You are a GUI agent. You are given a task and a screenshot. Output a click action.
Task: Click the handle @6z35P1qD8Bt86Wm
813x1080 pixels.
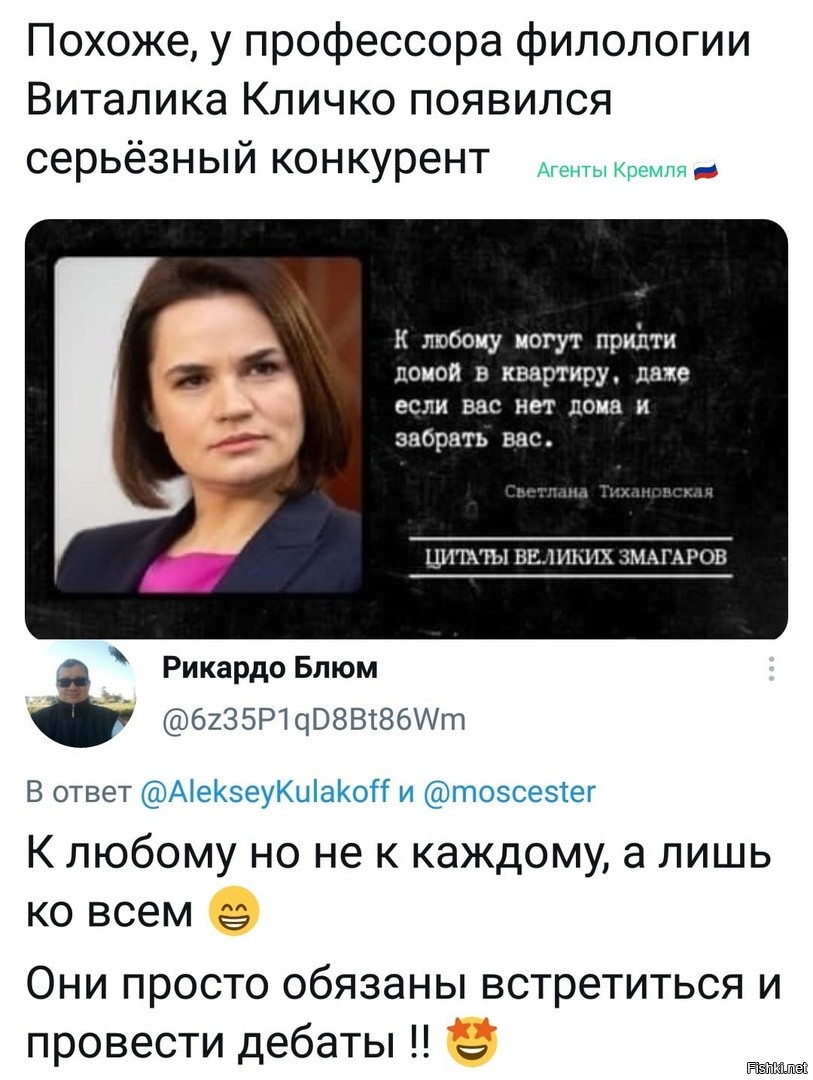(314, 720)
